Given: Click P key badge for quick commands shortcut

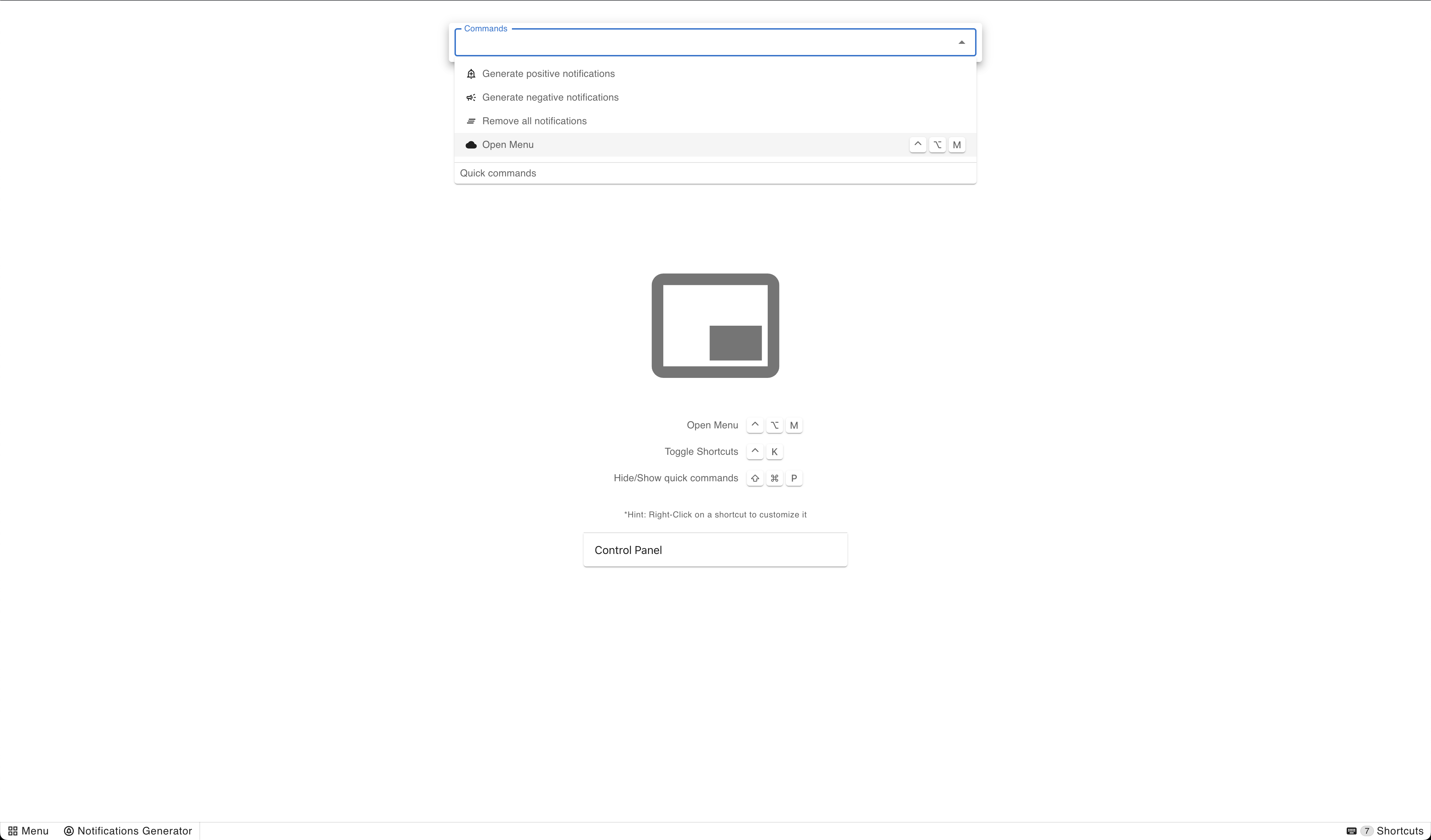Looking at the screenshot, I should pos(794,478).
